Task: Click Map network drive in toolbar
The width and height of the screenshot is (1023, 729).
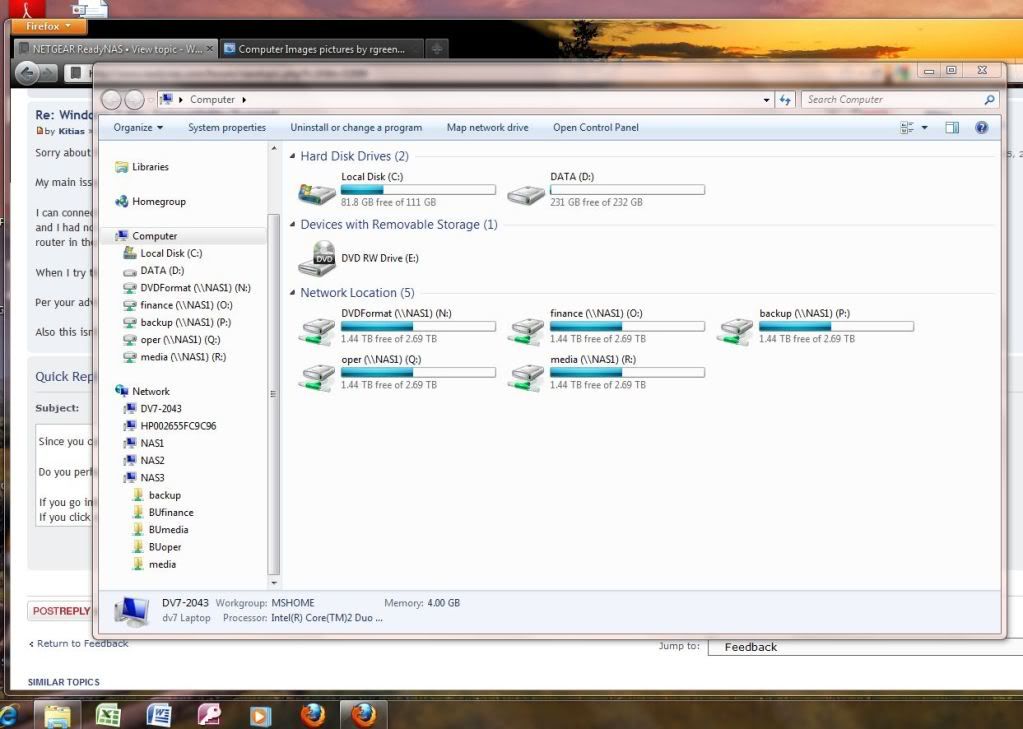Action: tap(487, 128)
